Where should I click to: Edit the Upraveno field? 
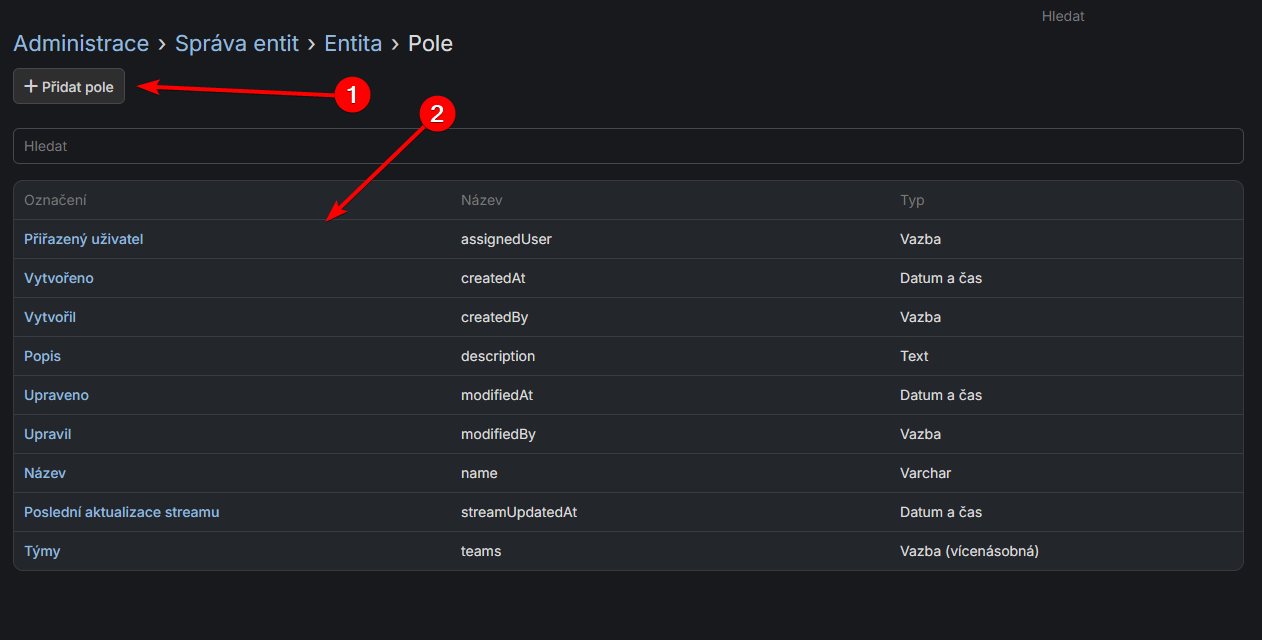pyautogui.click(x=56, y=395)
